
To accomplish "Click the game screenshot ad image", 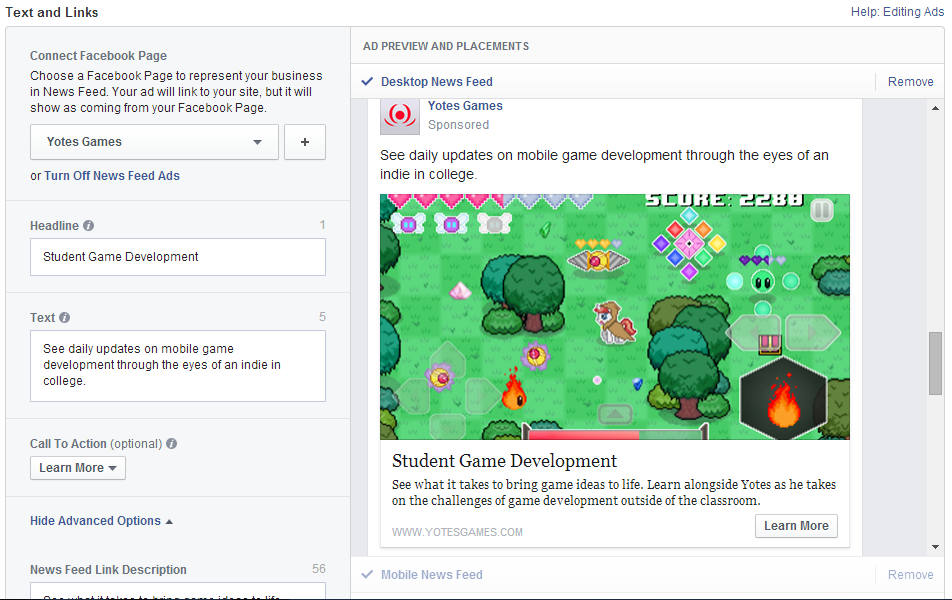I will pyautogui.click(x=614, y=316).
